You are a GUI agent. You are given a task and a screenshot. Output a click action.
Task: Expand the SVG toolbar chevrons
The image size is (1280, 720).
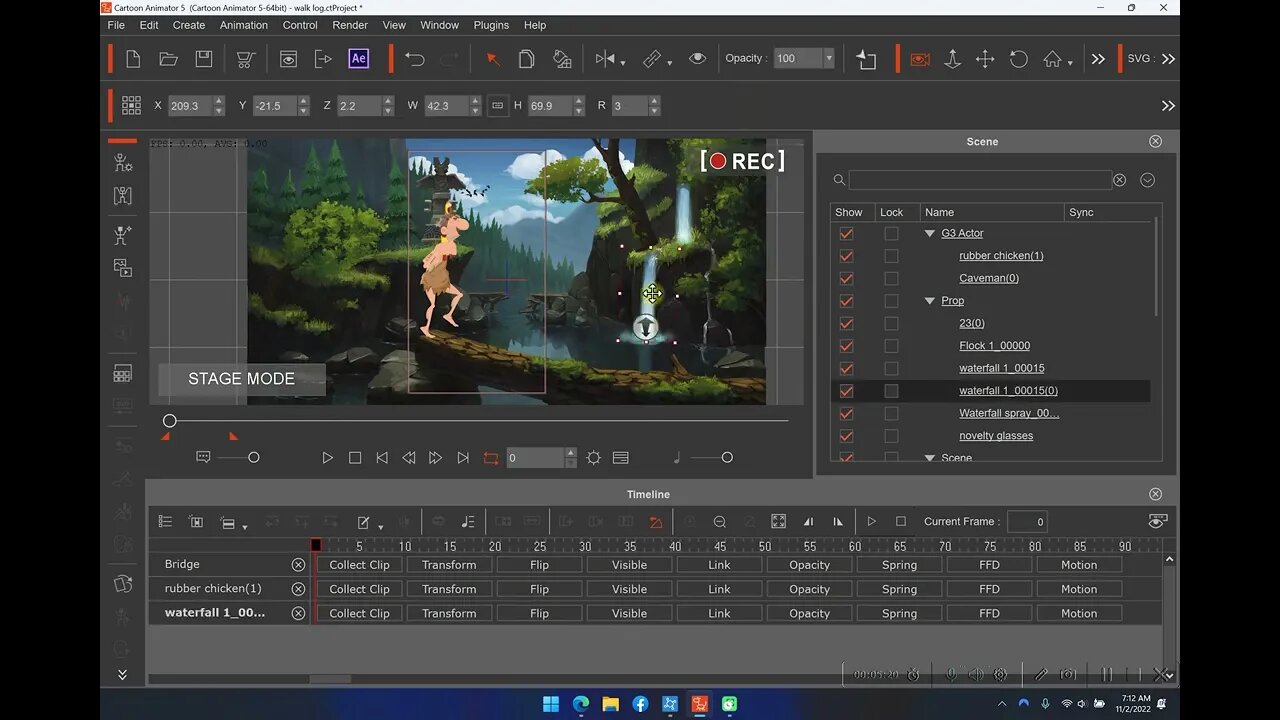1168,59
